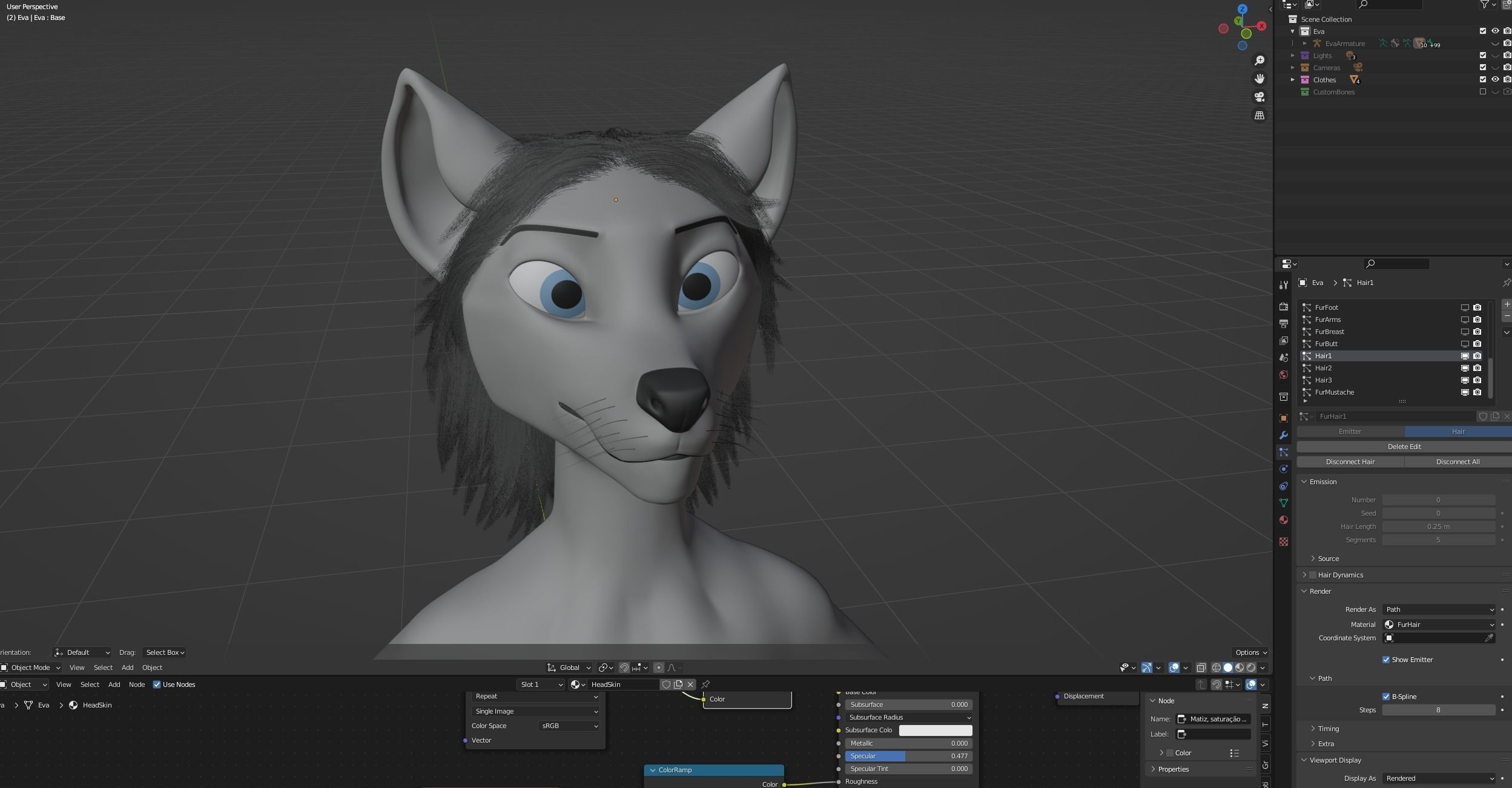Open the Output properties tab icon
The width and height of the screenshot is (1512, 788).
(1283, 324)
